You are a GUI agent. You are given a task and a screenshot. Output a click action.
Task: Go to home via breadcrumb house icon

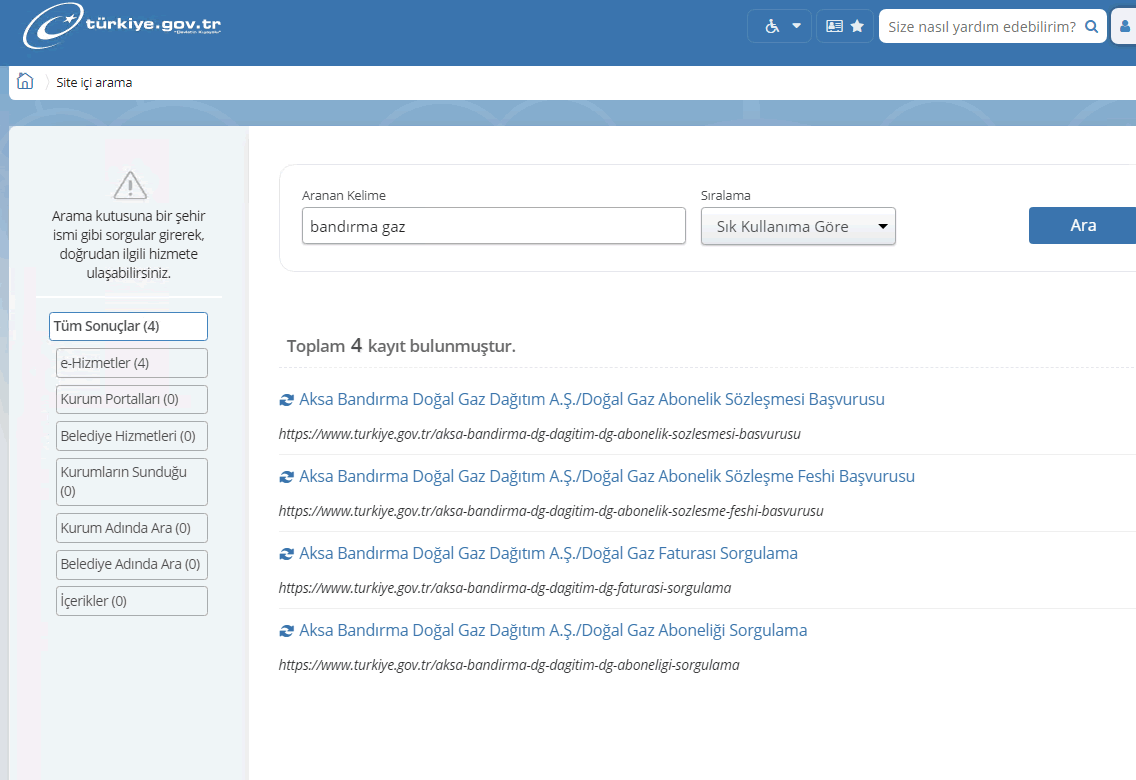point(25,82)
